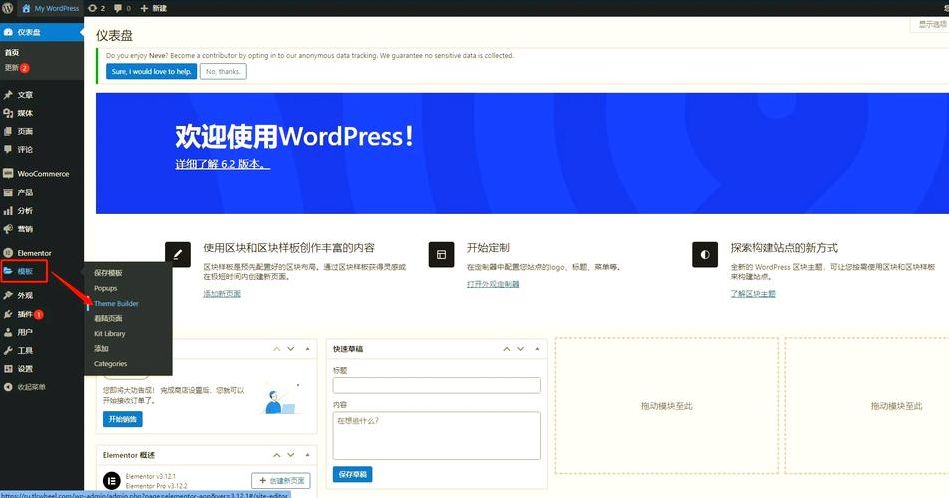Open the 添加新页面 link

[222, 293]
